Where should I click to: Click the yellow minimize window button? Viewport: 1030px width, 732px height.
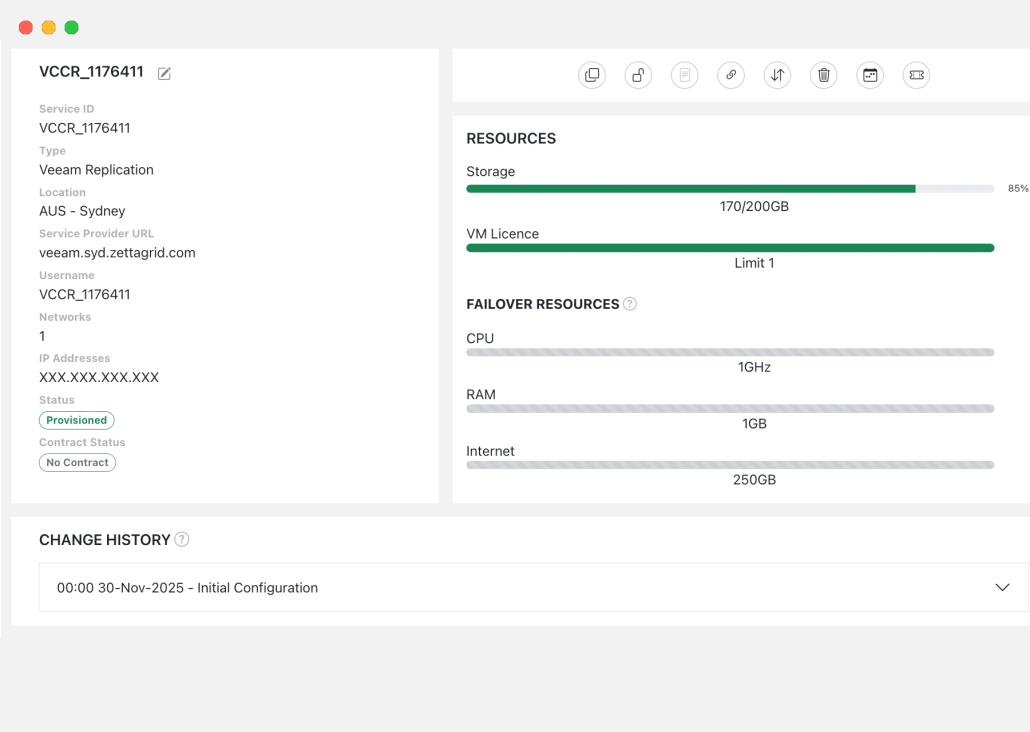[49, 28]
